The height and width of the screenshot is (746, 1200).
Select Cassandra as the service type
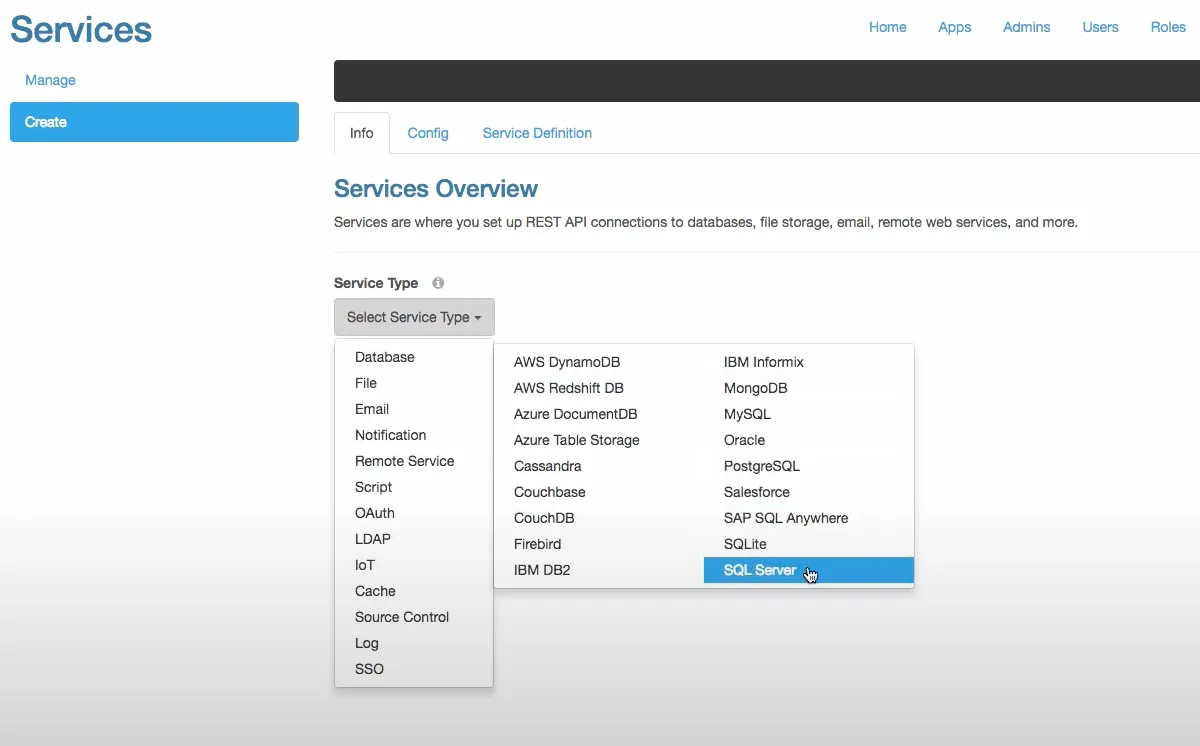[548, 466]
